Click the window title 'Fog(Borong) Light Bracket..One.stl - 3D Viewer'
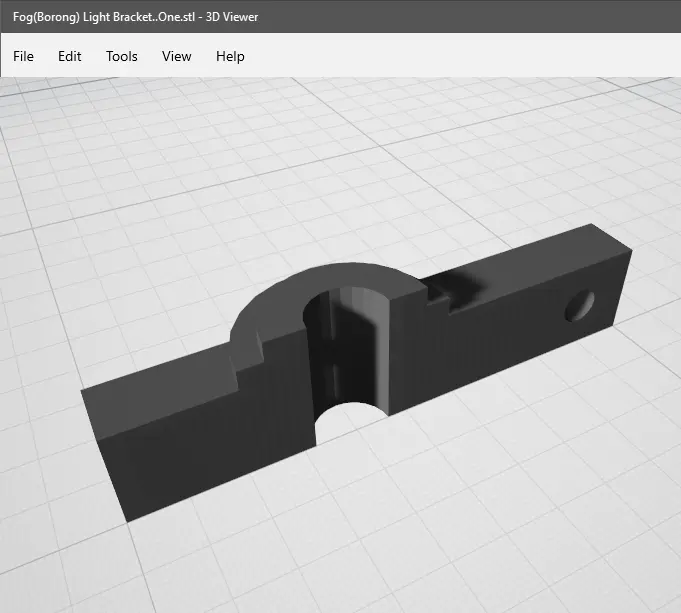This screenshot has width=681, height=613. click(136, 17)
